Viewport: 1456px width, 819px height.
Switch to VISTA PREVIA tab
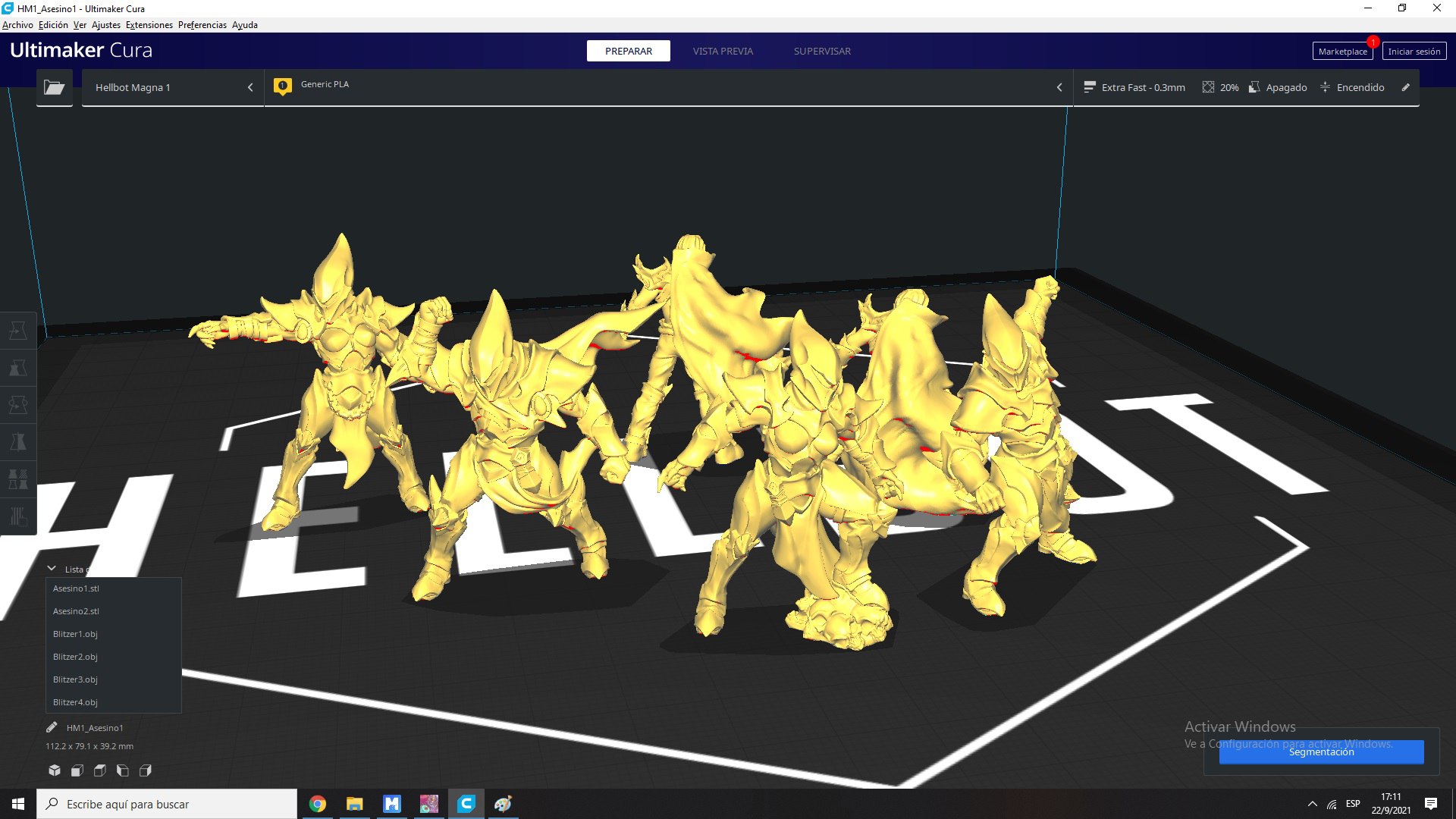point(723,51)
